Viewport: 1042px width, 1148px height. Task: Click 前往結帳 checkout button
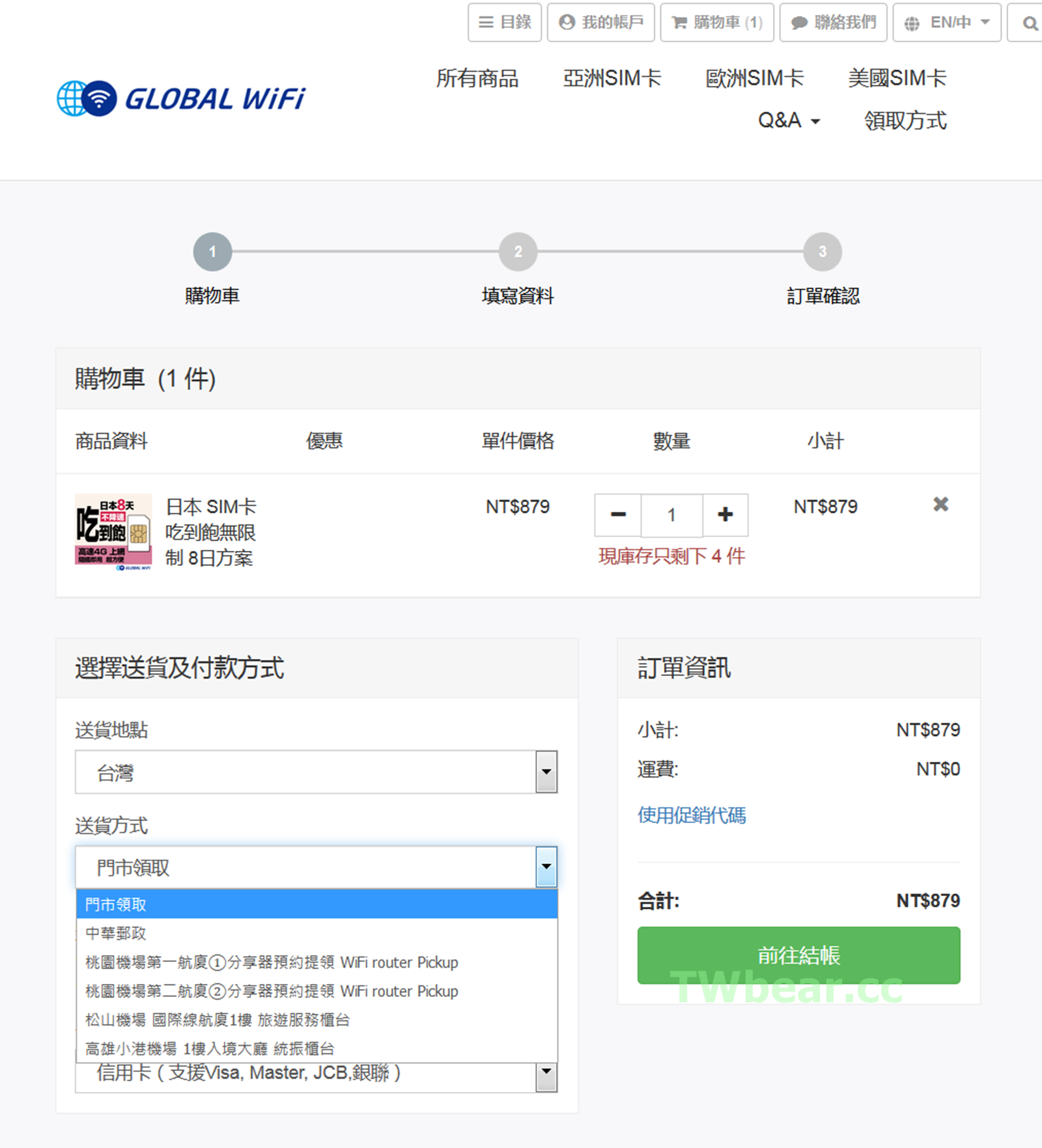tap(798, 955)
